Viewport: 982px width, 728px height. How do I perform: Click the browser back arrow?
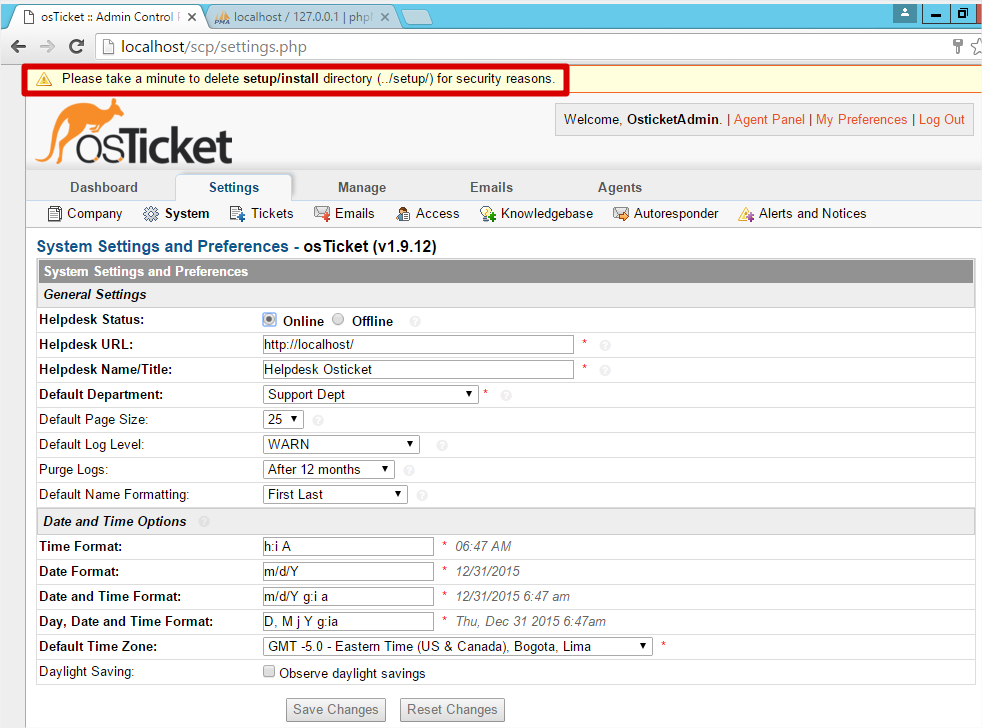[x=18, y=47]
